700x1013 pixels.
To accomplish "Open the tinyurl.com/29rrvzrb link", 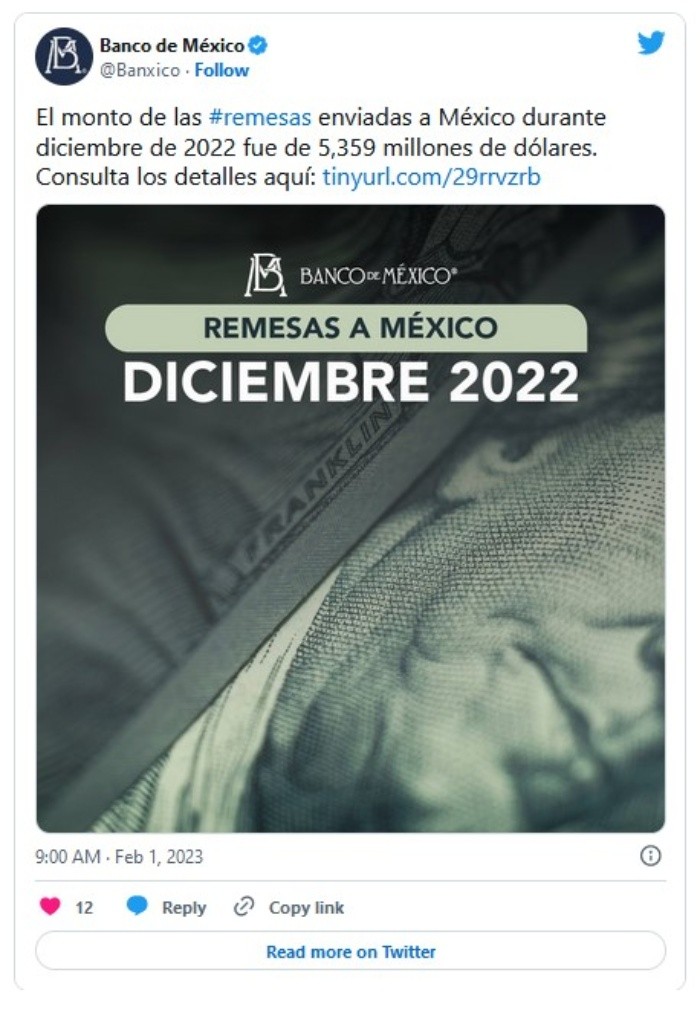I will pos(431,177).
